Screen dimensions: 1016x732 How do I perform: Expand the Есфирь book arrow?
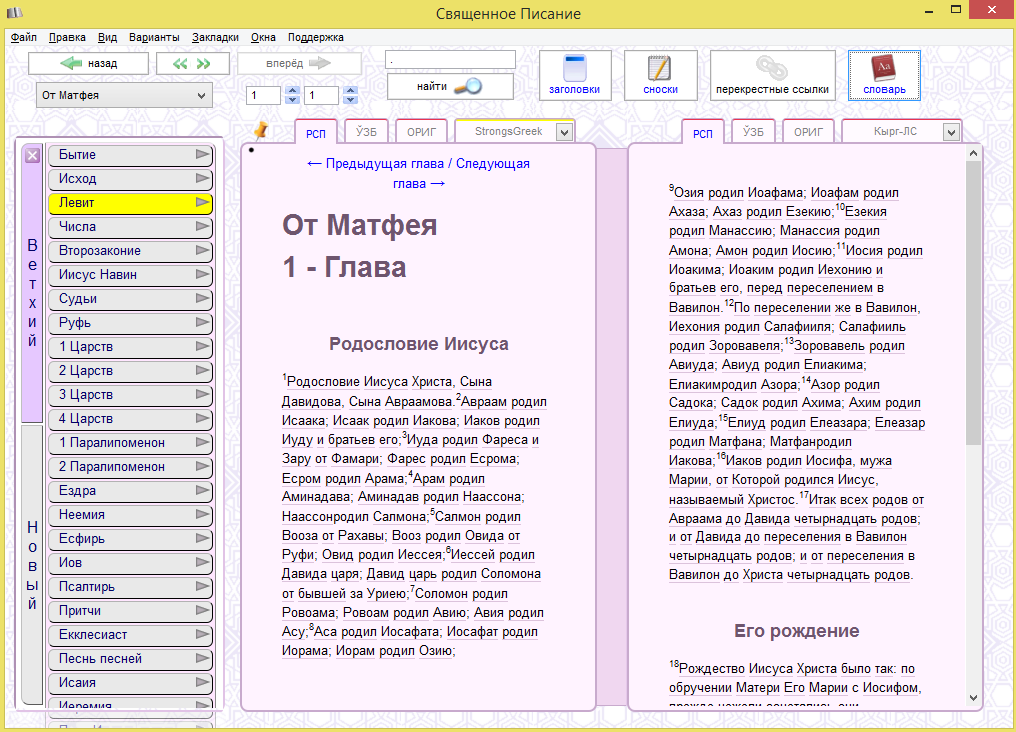[x=203, y=539]
